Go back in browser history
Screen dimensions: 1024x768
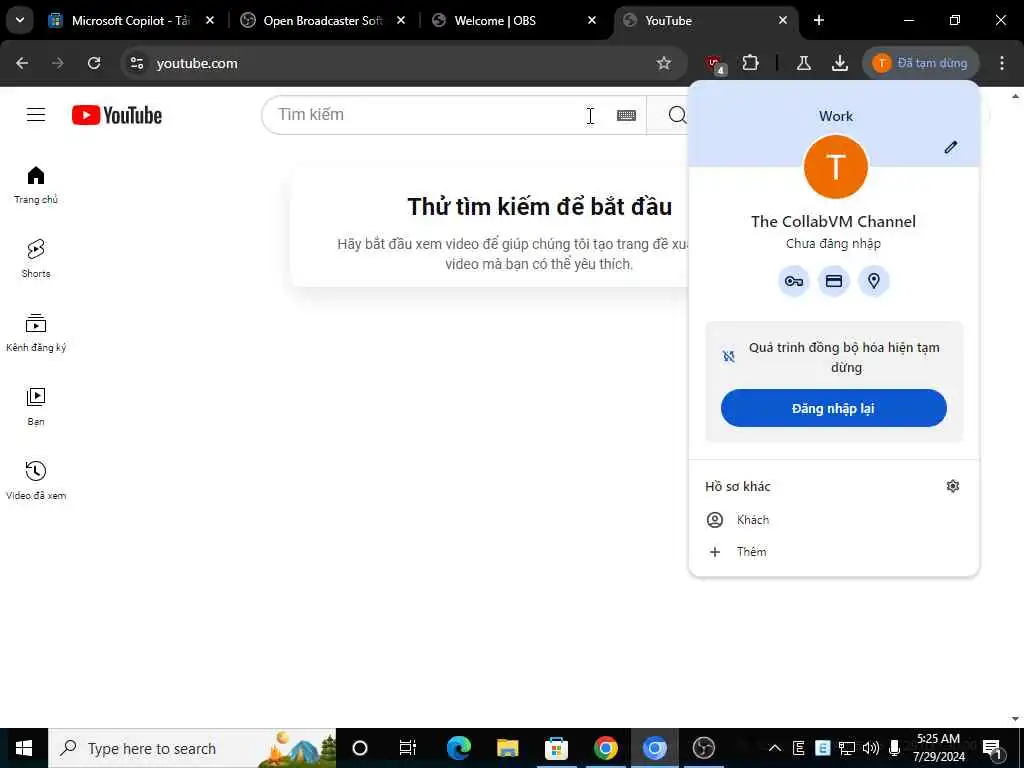pos(22,63)
